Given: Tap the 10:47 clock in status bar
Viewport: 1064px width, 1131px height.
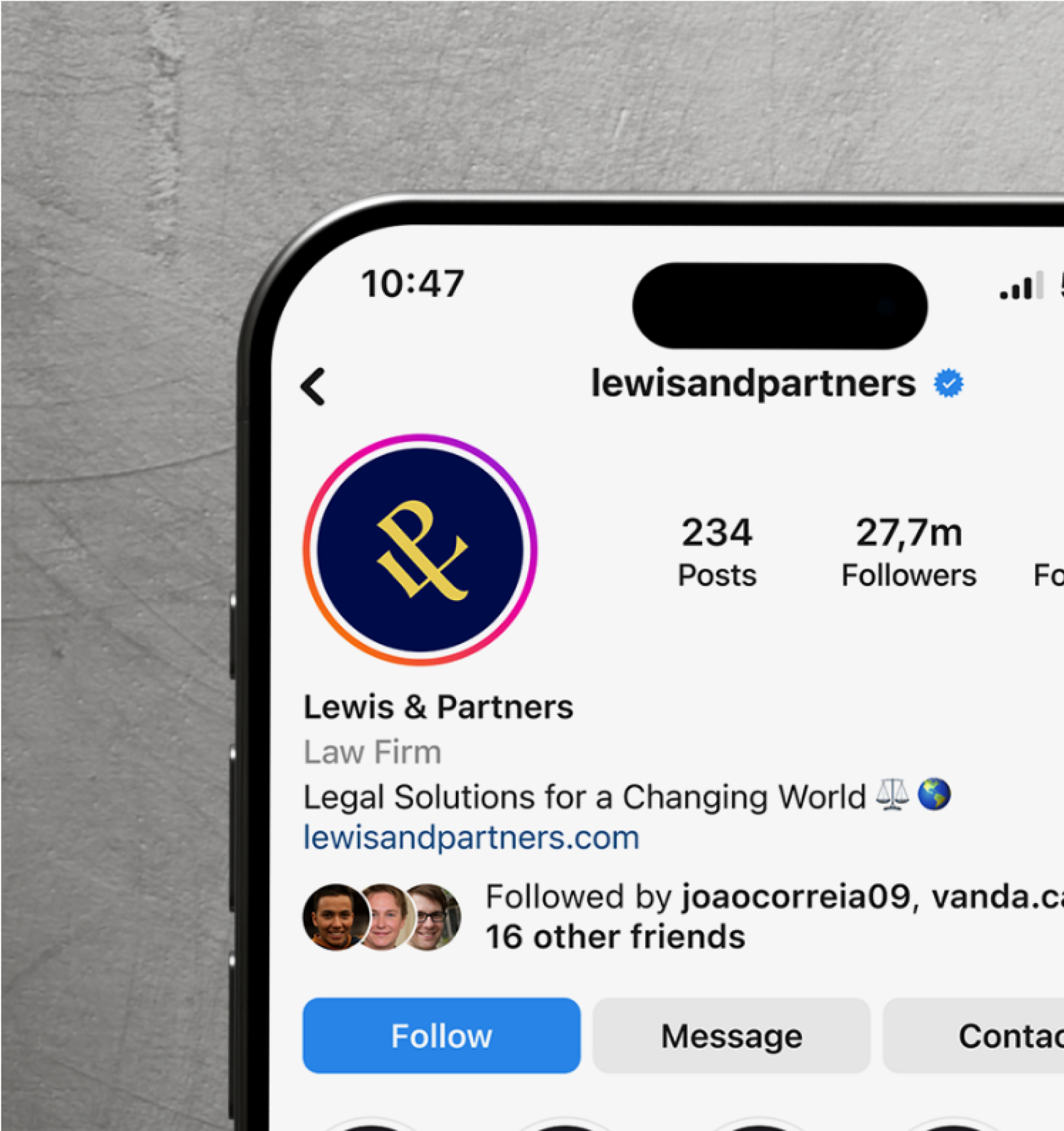Looking at the screenshot, I should (412, 284).
